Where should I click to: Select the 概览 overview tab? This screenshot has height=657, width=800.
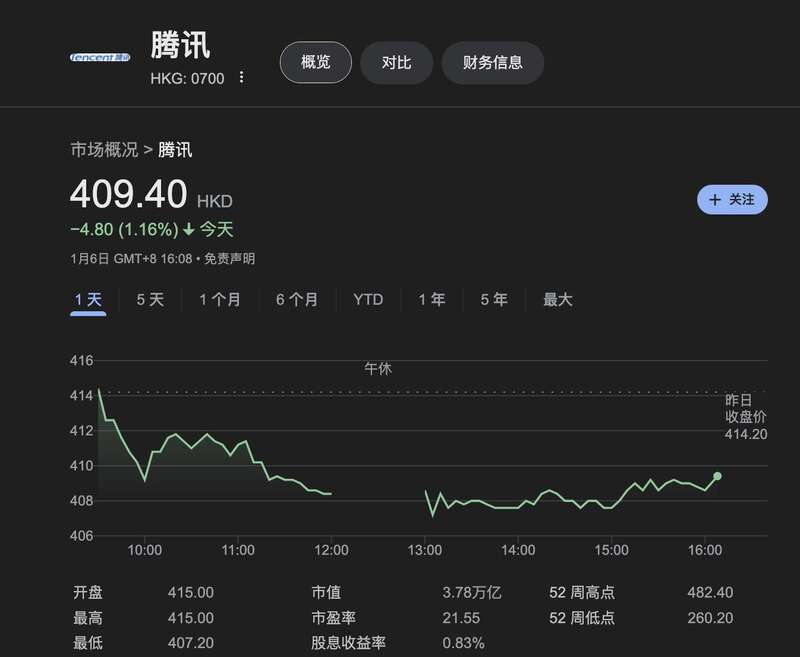point(316,62)
